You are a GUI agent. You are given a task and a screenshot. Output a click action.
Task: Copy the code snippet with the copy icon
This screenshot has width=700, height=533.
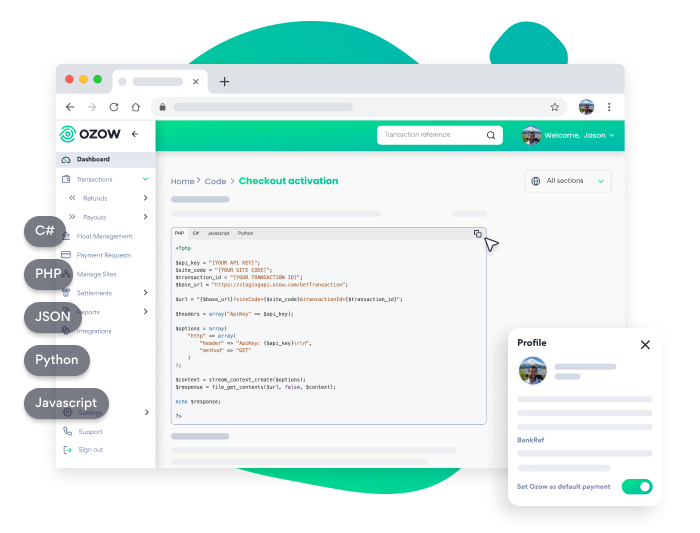coord(477,234)
